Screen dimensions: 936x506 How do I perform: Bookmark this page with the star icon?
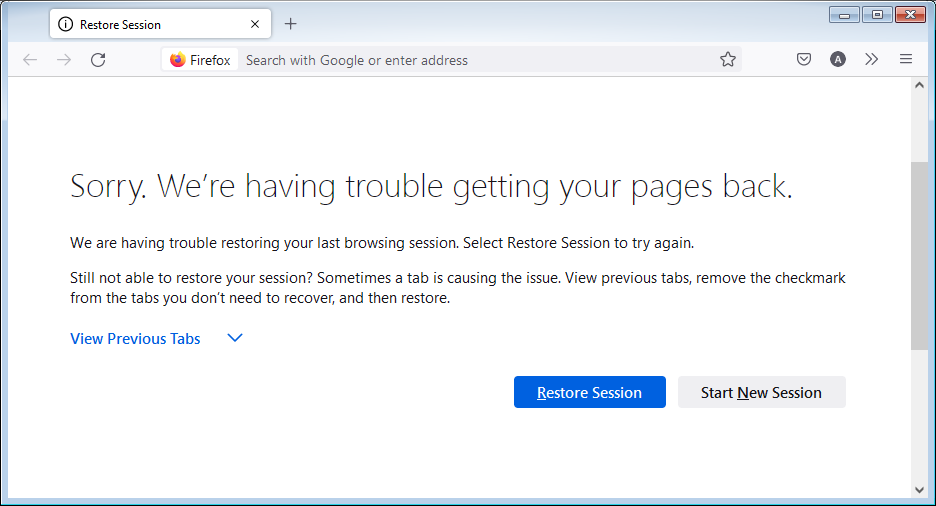point(728,60)
